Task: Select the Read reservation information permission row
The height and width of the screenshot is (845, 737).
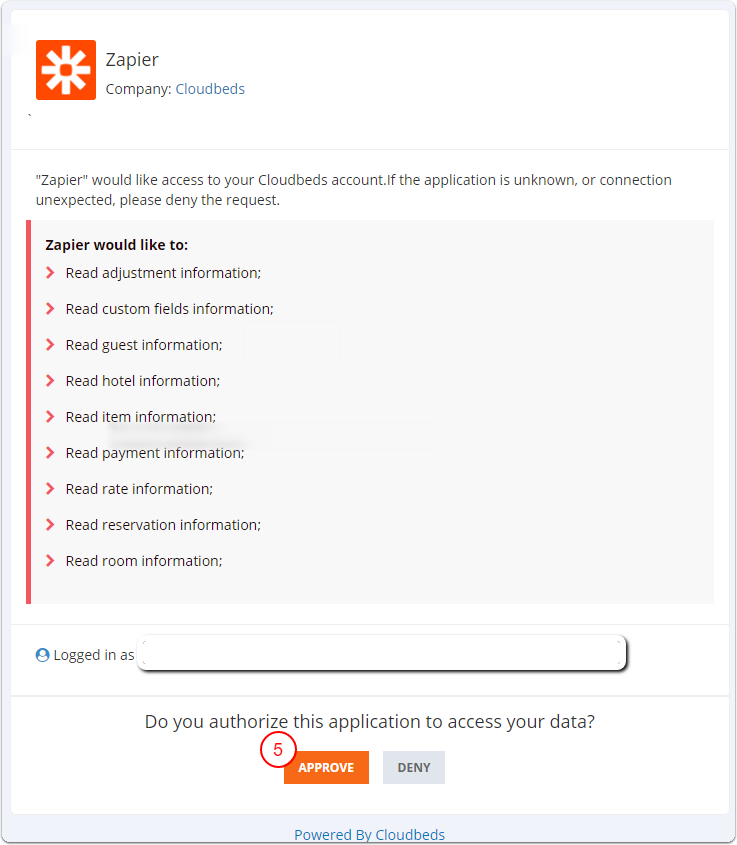Action: pyautogui.click(x=163, y=525)
